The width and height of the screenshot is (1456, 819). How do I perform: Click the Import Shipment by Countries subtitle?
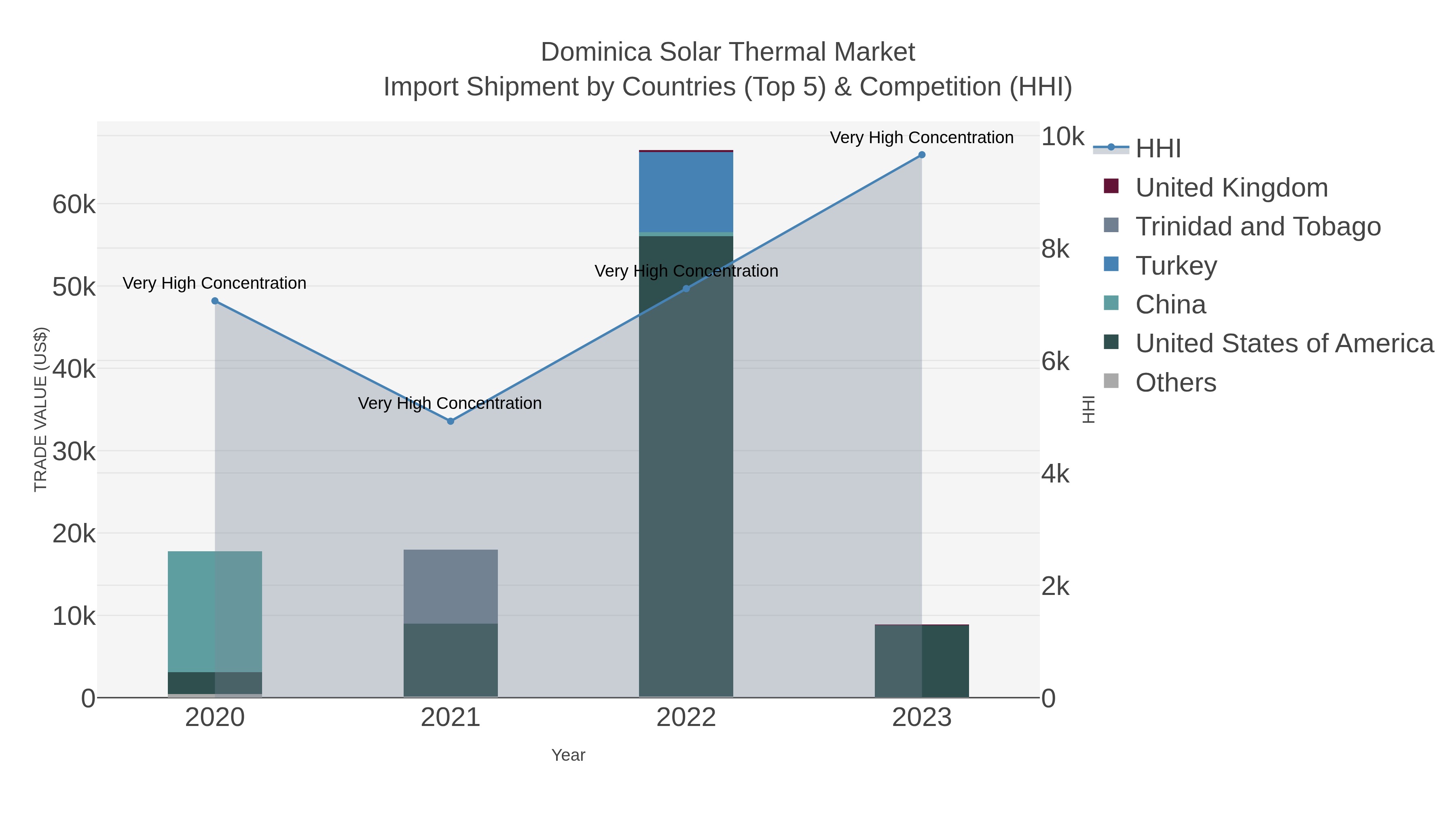coord(728,87)
